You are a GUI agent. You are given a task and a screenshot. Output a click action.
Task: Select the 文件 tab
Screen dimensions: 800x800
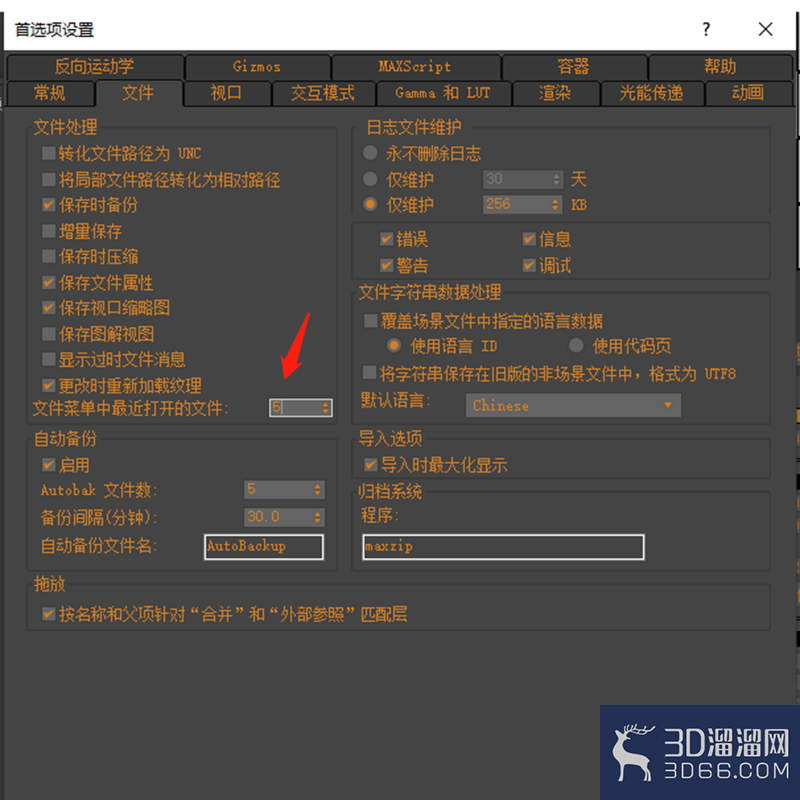click(138, 93)
